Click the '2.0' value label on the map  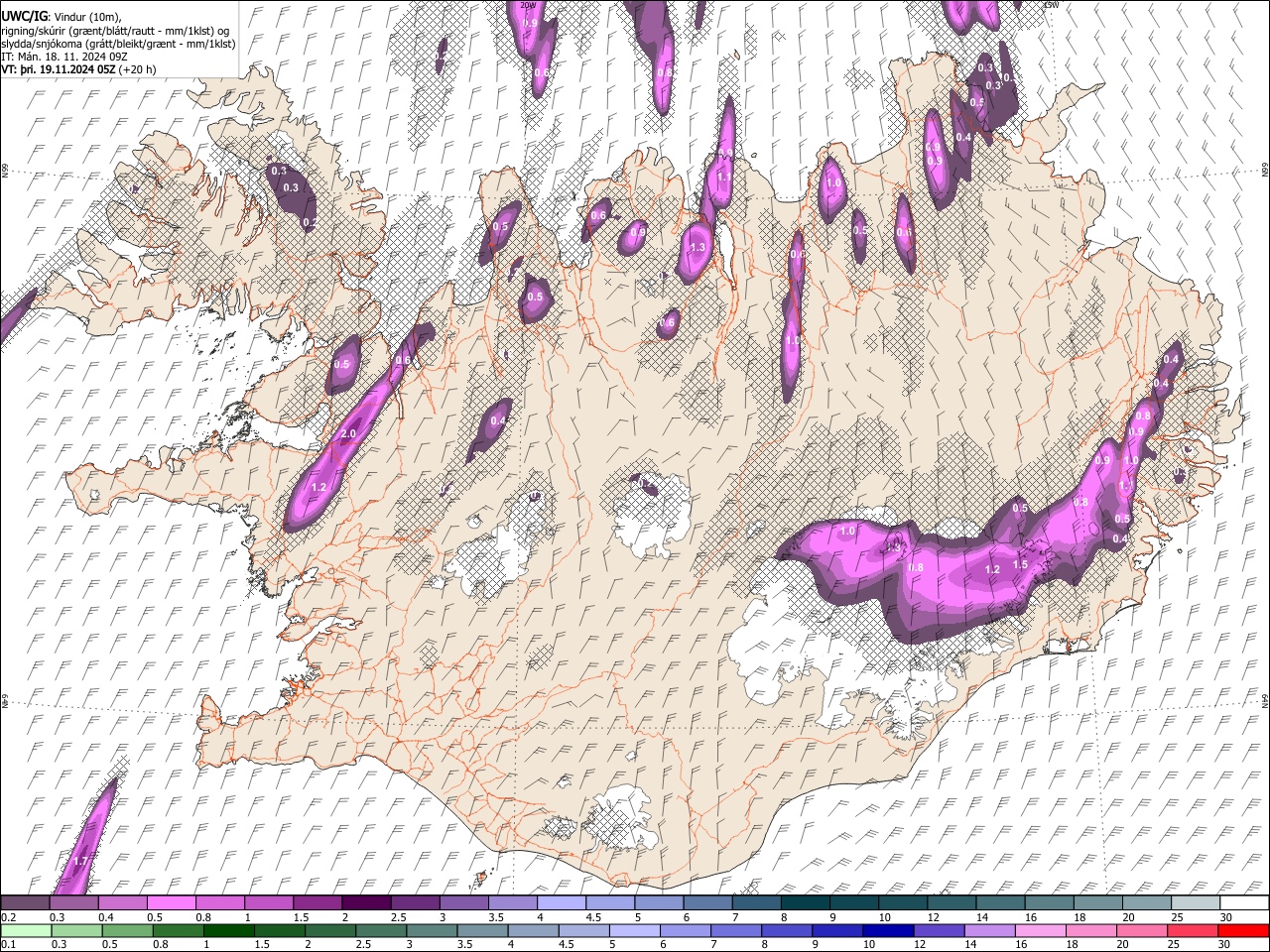[348, 434]
